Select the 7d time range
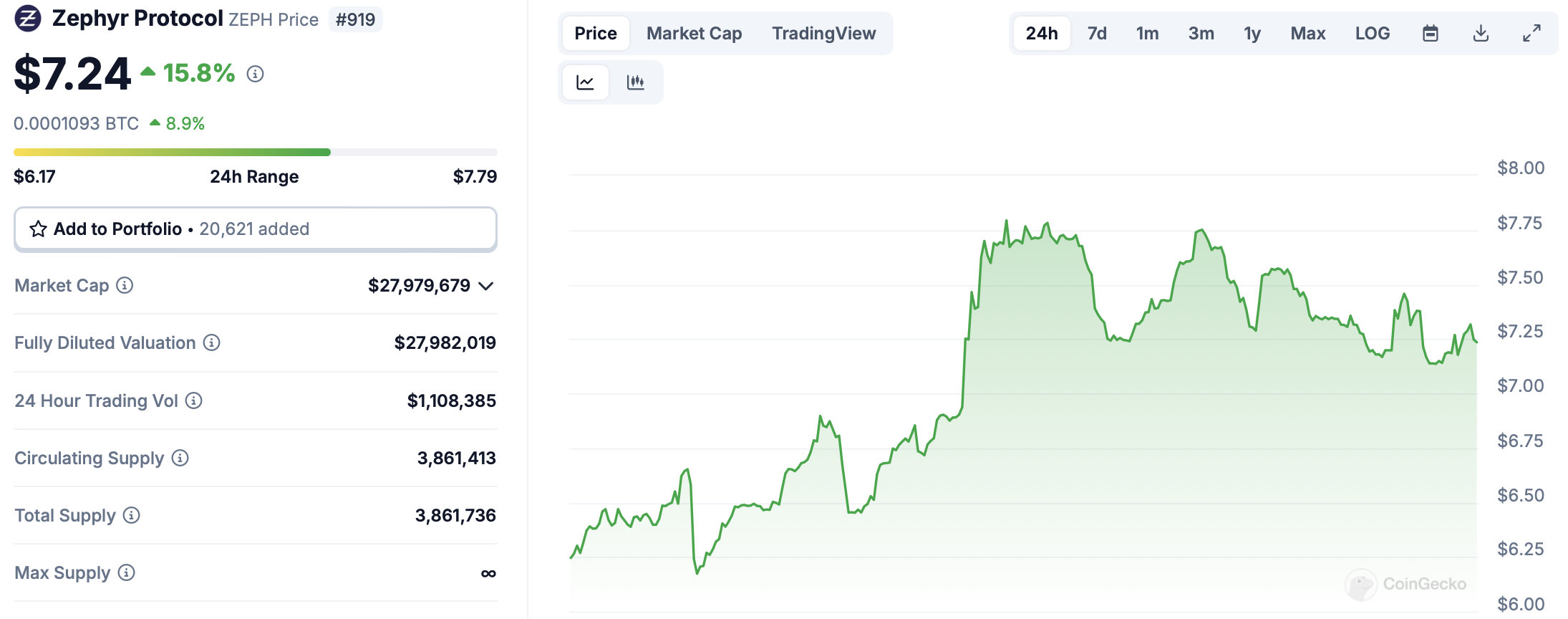The image size is (1568, 619). click(1097, 34)
